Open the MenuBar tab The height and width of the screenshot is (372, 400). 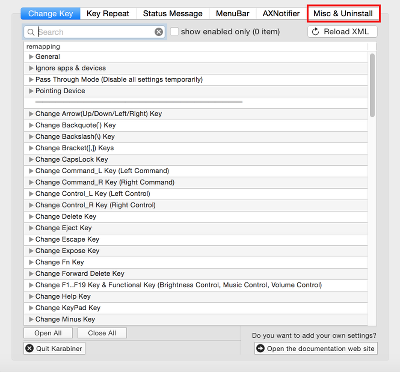(x=232, y=13)
